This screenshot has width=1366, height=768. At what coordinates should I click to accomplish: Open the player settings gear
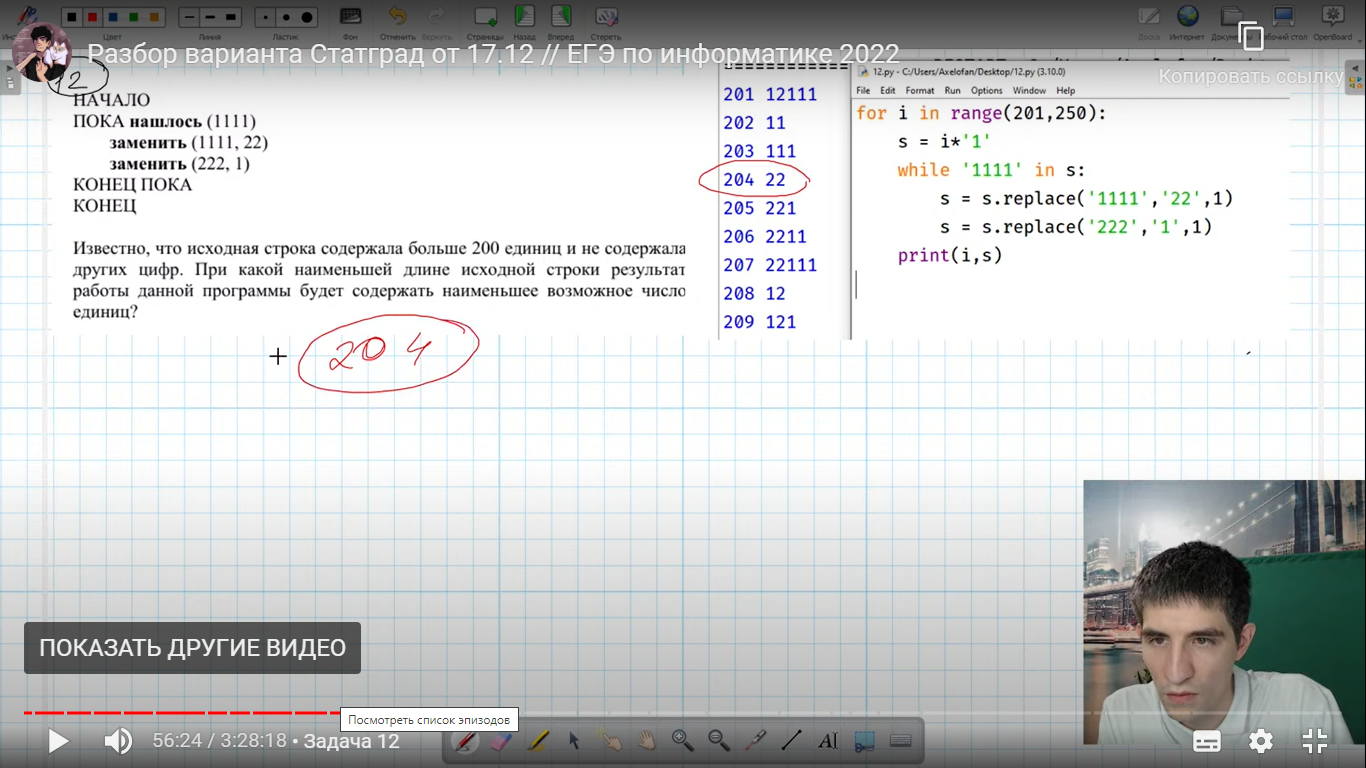point(1261,741)
